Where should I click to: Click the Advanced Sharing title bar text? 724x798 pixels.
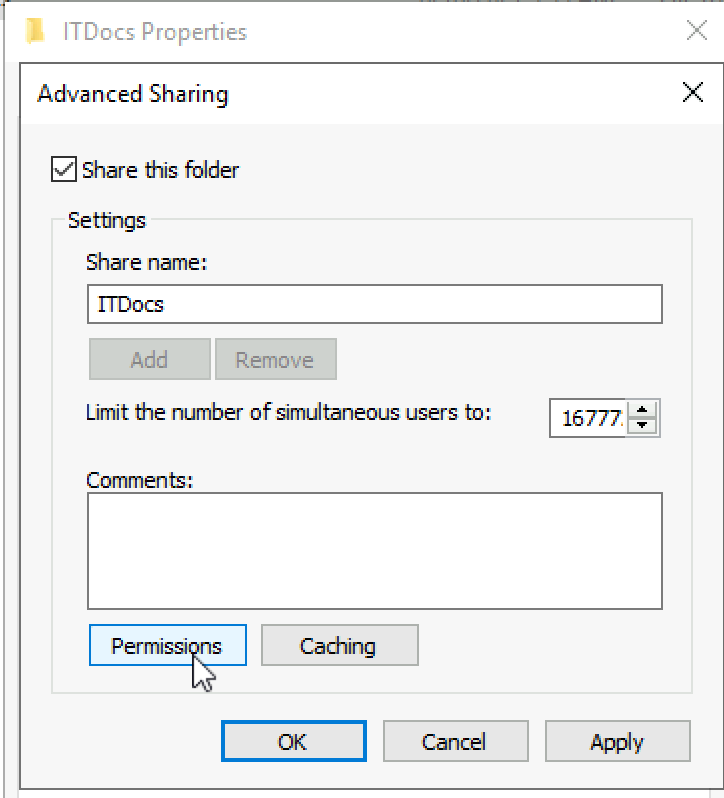[x=133, y=94]
